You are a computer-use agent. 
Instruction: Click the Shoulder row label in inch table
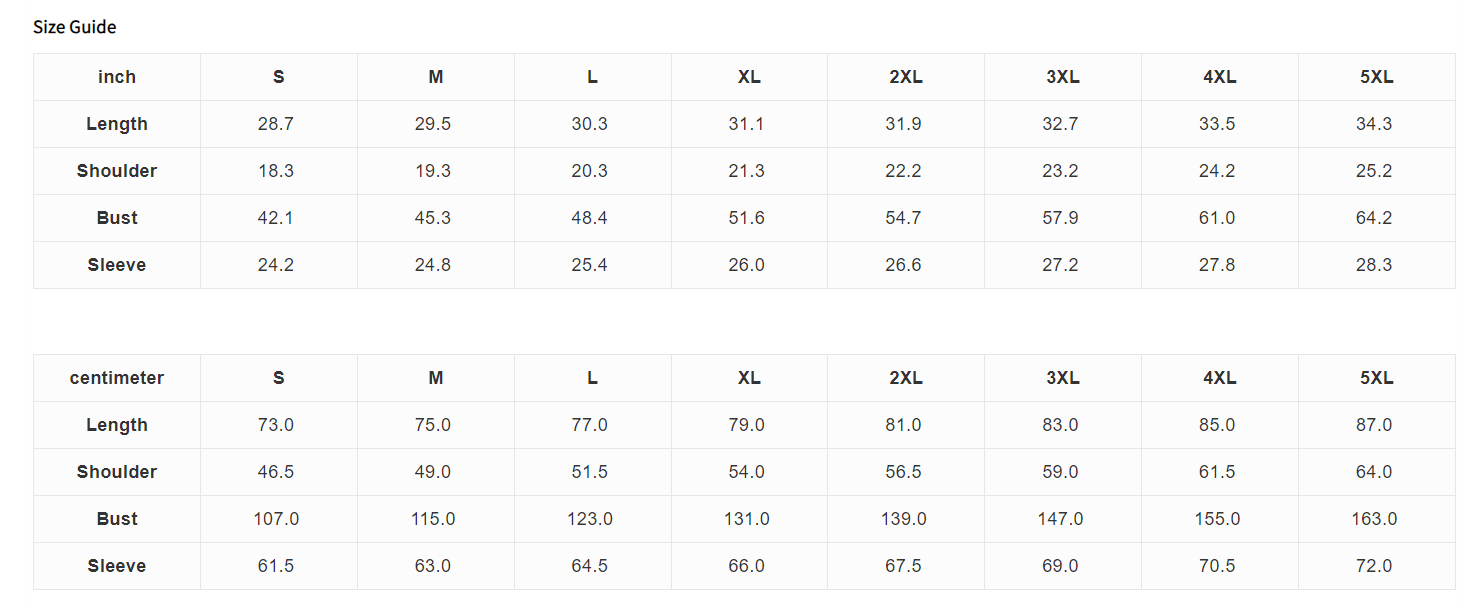pyautogui.click(x=117, y=171)
